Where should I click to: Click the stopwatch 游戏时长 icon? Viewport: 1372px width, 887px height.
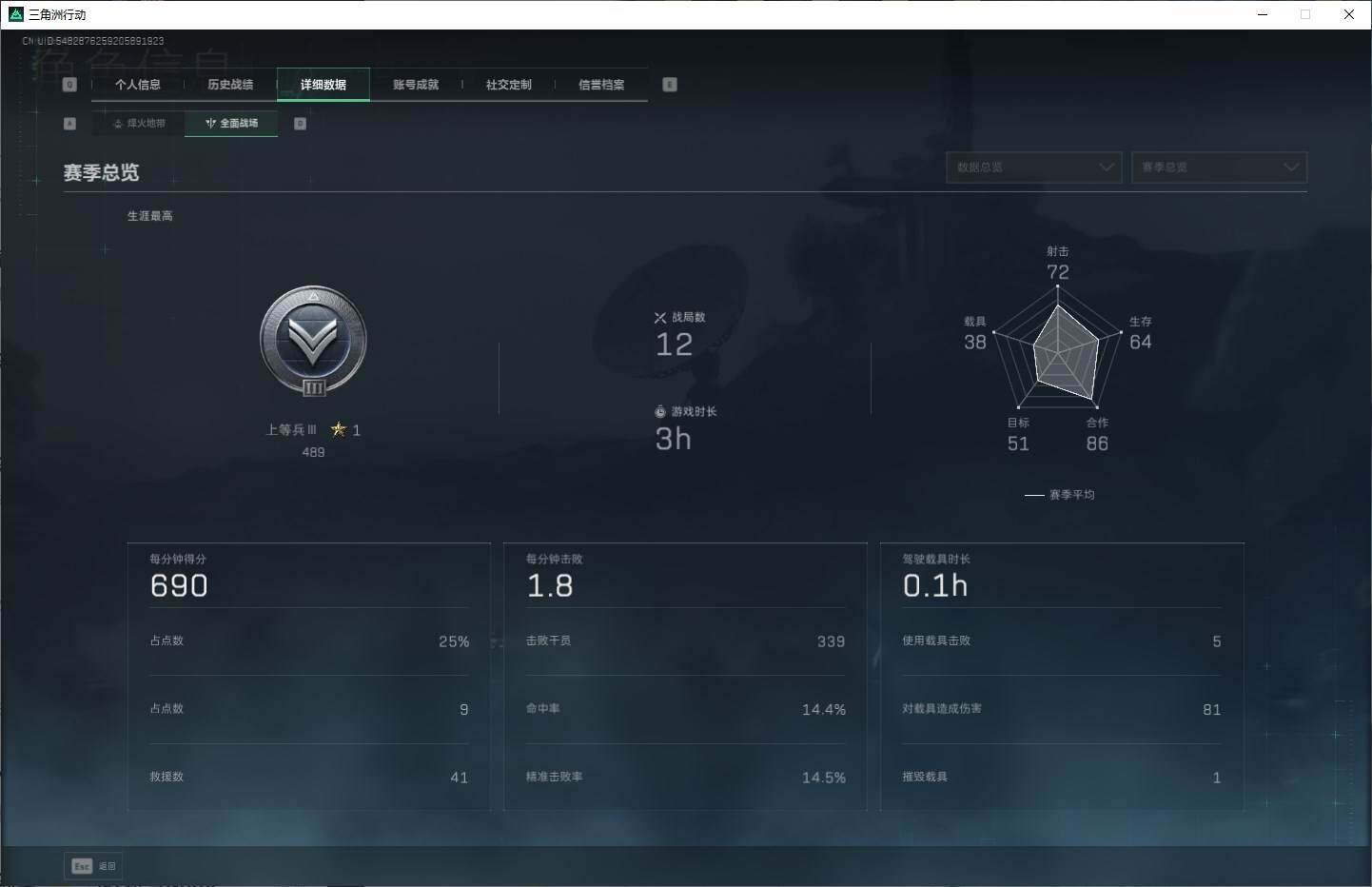click(660, 412)
